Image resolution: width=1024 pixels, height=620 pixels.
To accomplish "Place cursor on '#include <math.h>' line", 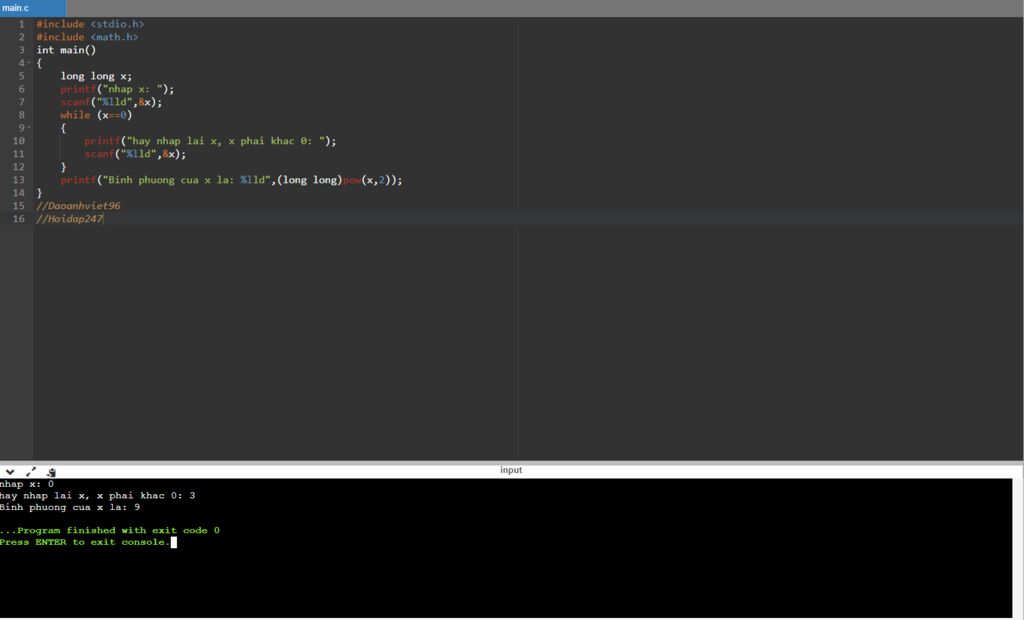I will click(x=87, y=37).
